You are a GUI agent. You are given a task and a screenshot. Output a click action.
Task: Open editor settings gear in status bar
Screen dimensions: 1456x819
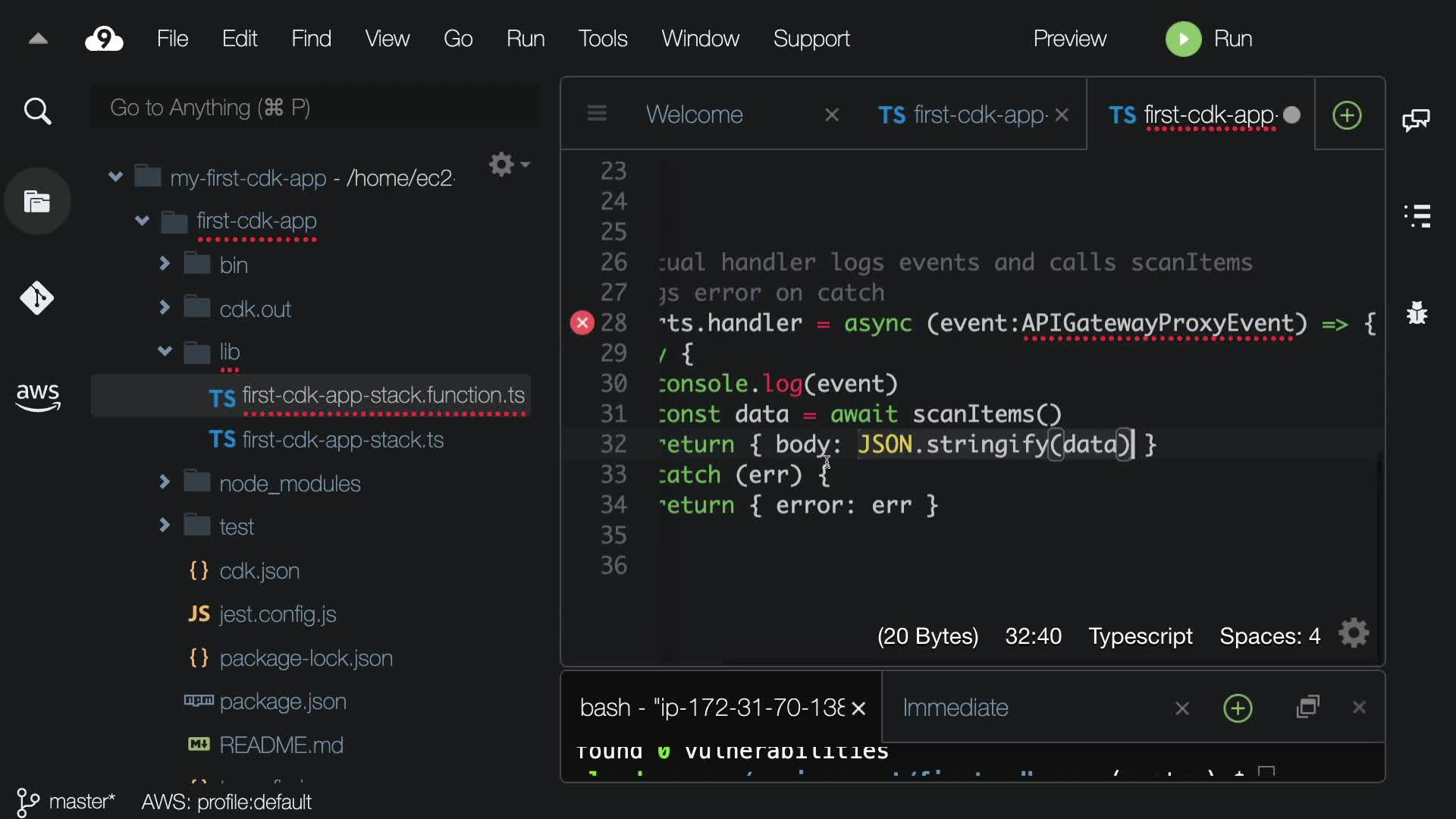click(x=1354, y=634)
